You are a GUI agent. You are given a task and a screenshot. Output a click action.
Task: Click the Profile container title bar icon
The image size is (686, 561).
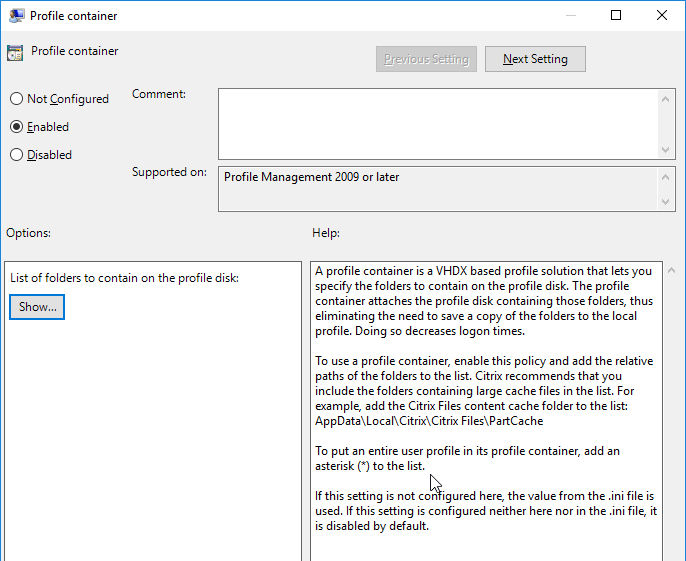pos(16,16)
